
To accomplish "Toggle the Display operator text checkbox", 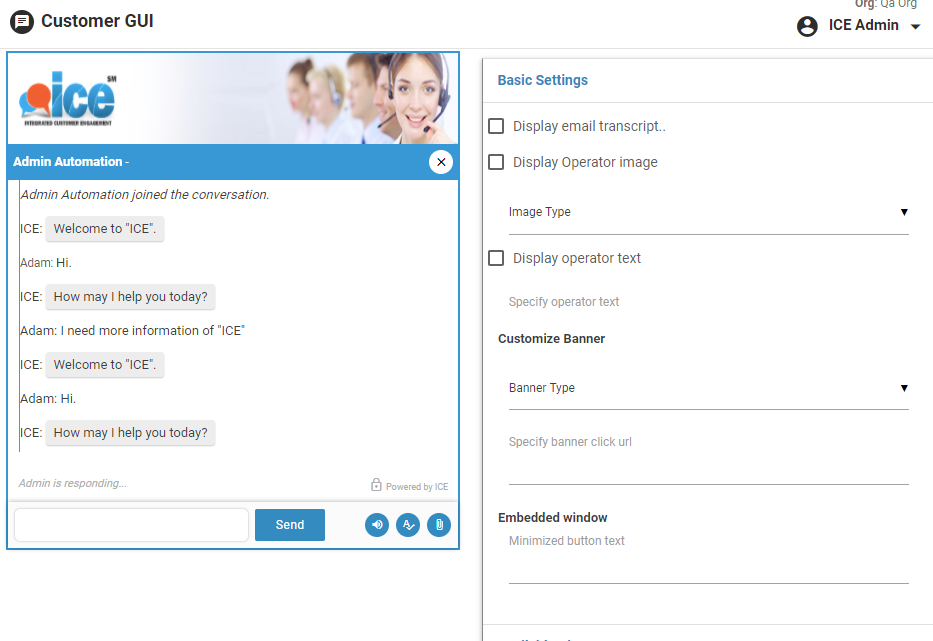I will coord(496,258).
